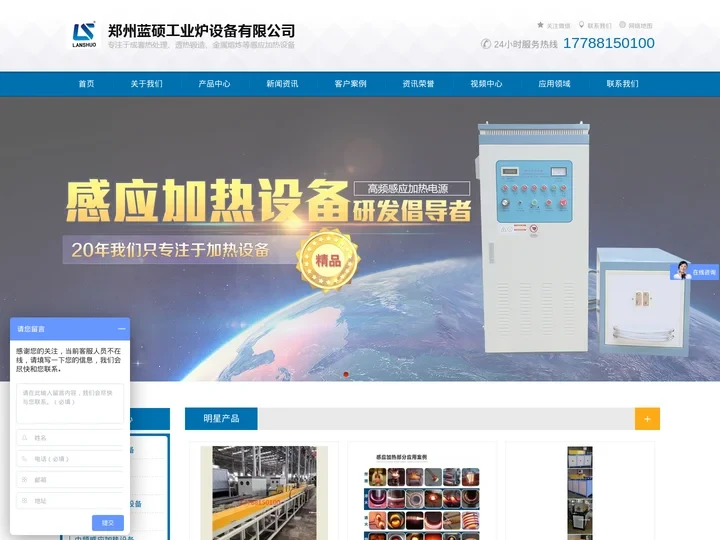Click the 电话（必填）input field
The height and width of the screenshot is (540, 720).
coord(70,459)
